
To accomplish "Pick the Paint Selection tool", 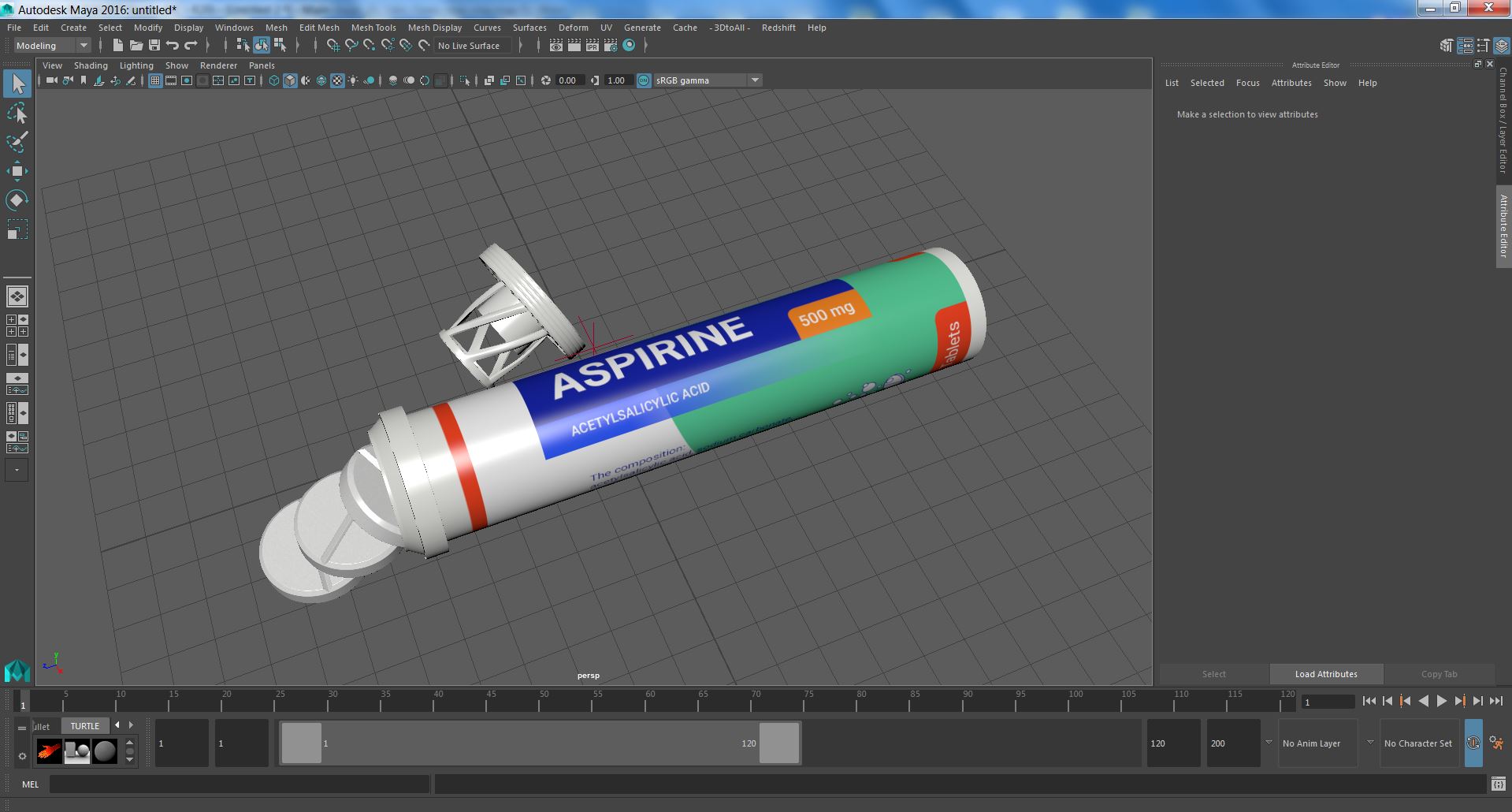I will (x=17, y=142).
